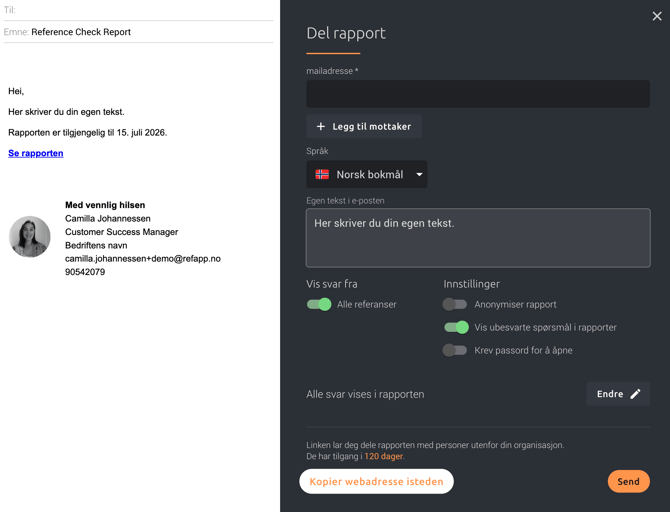Enable Anonymiser rapport toggle
Viewport: 670px width, 512px height.
pyautogui.click(x=455, y=304)
